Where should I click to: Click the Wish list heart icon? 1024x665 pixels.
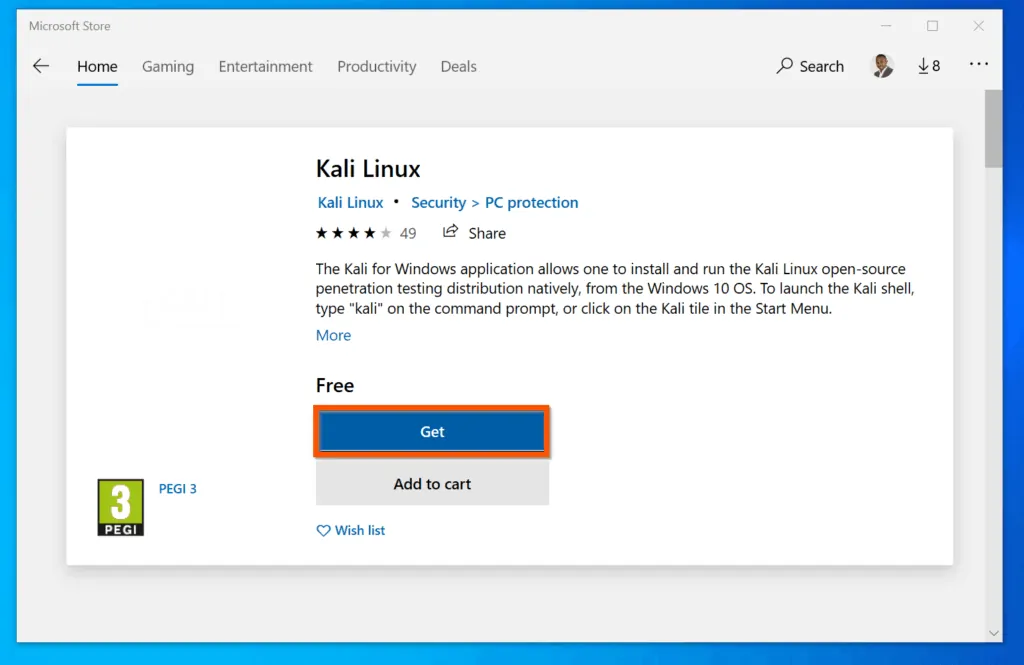click(x=323, y=531)
